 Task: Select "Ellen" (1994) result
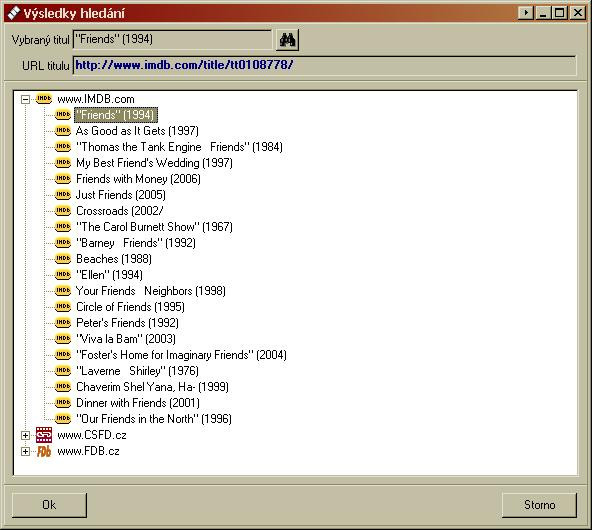coord(109,275)
